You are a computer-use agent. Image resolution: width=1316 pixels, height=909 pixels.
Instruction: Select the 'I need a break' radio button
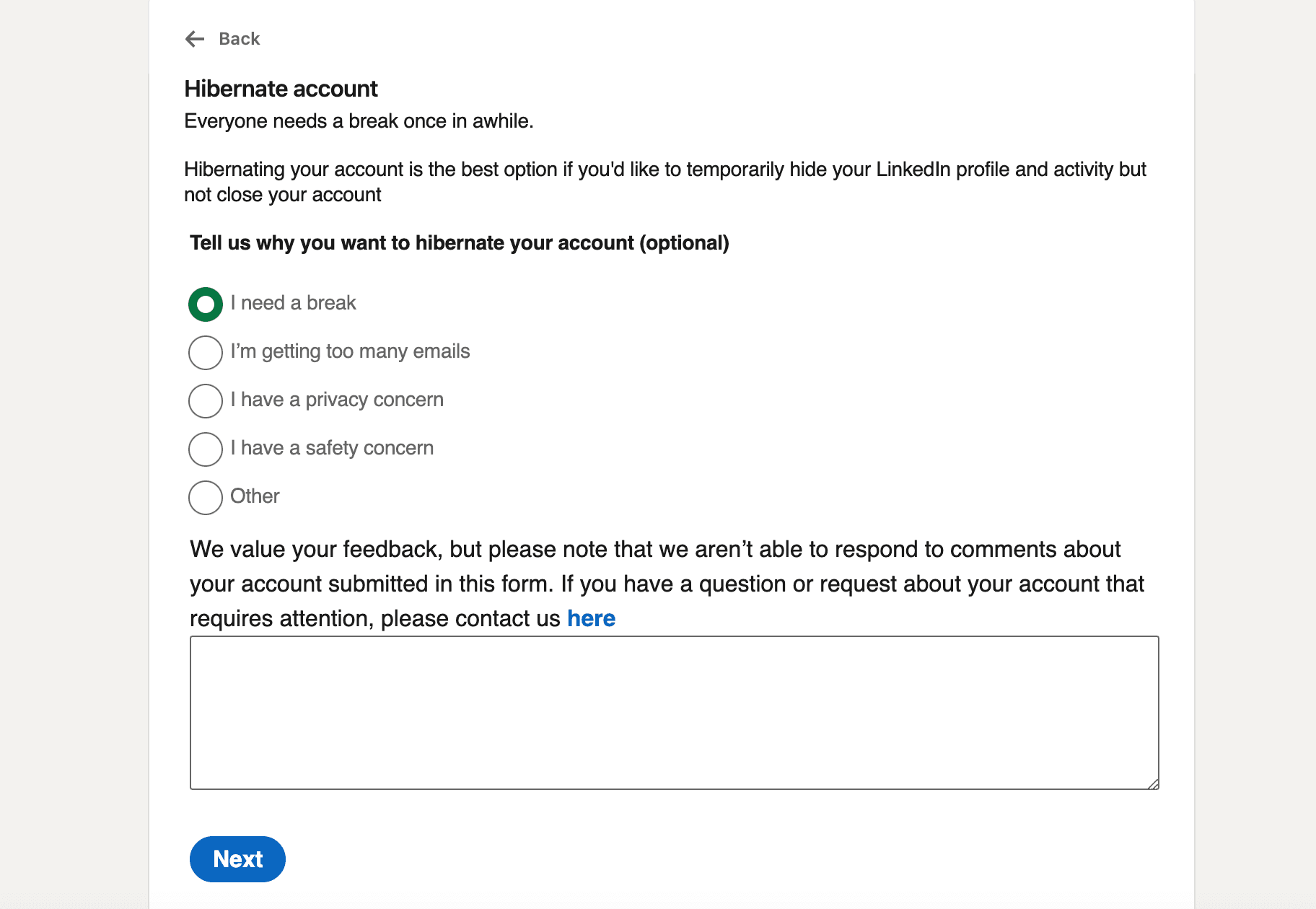206,304
